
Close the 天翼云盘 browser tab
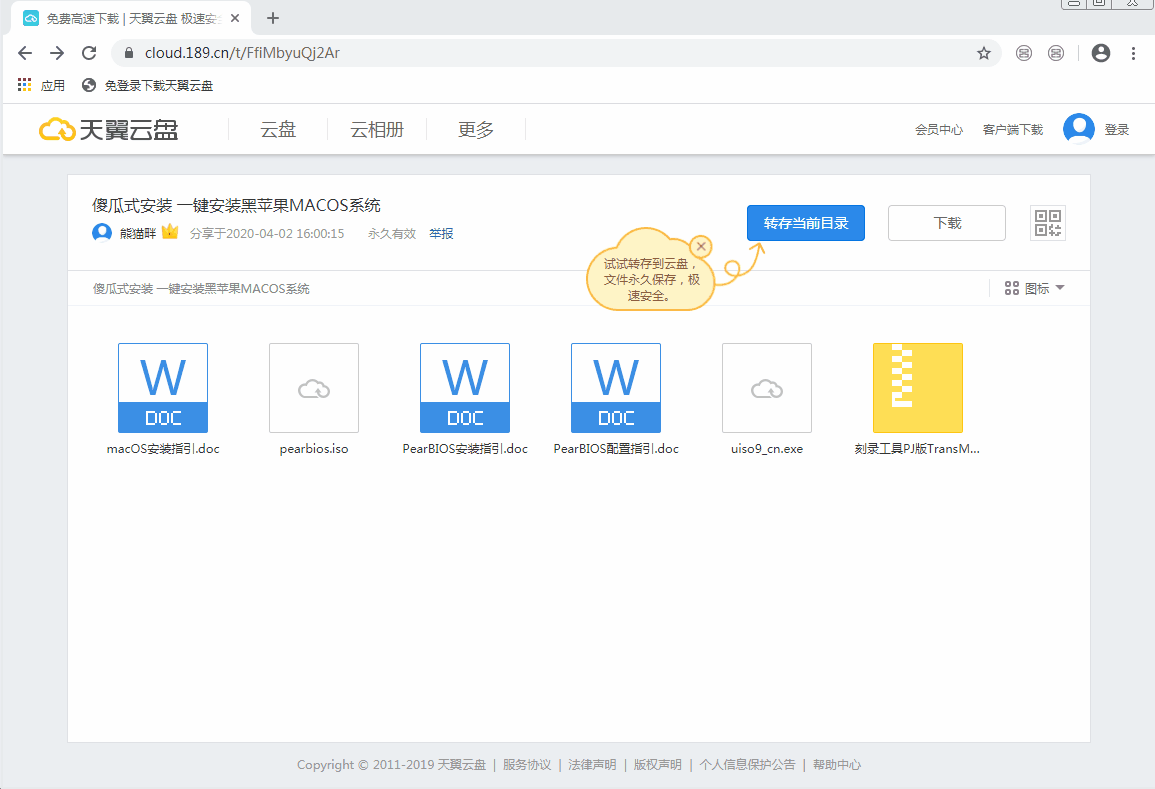(235, 18)
